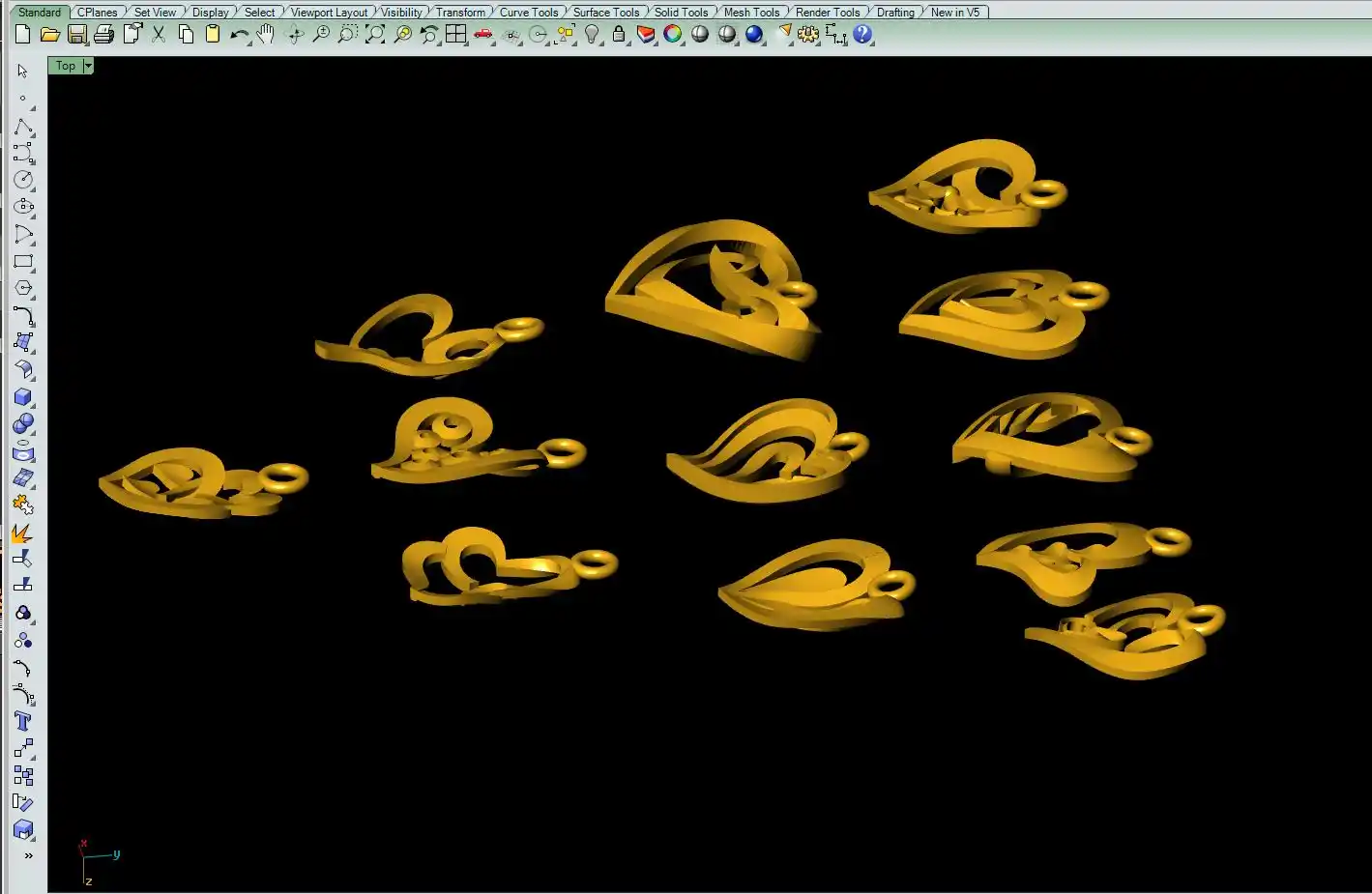The height and width of the screenshot is (894, 1372).
Task: Click the blue Help question-mark button
Action: [862, 35]
